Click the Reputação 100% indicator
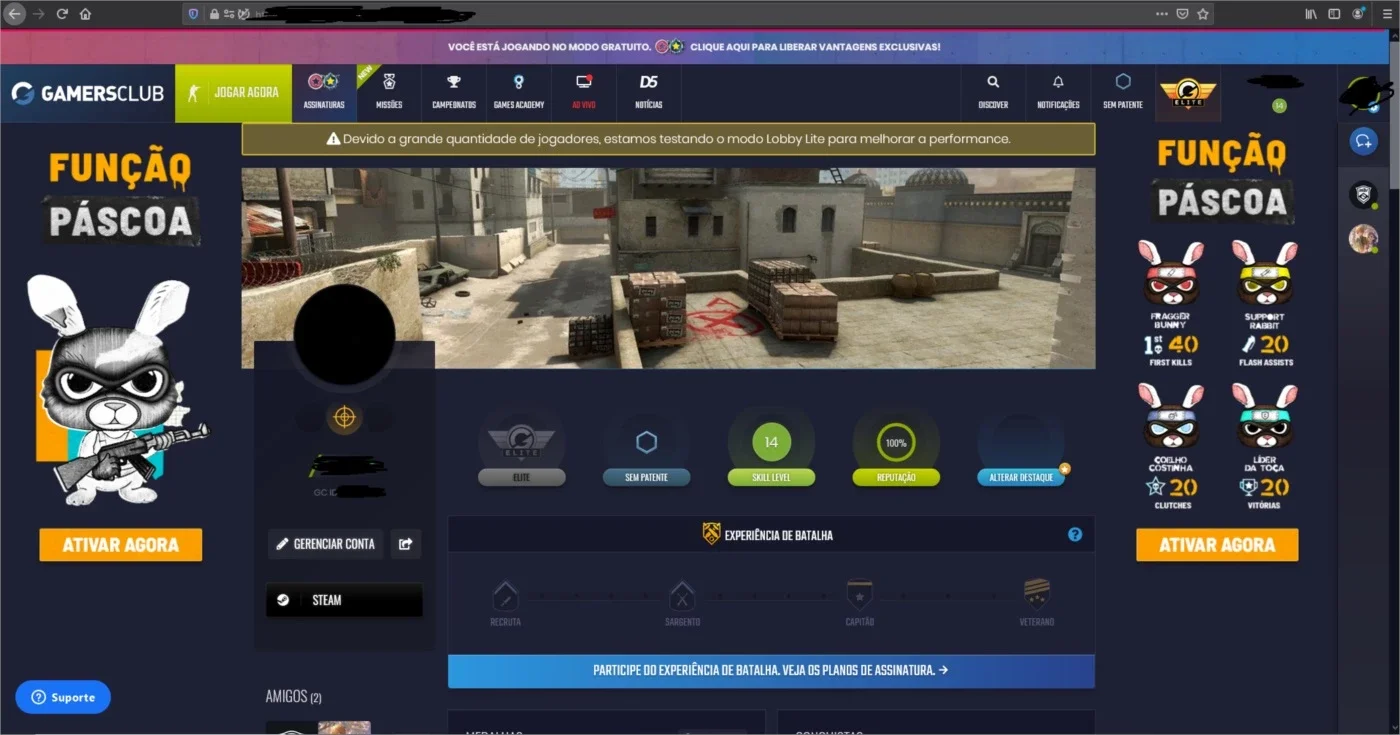The width and height of the screenshot is (1400, 735). tap(896, 448)
